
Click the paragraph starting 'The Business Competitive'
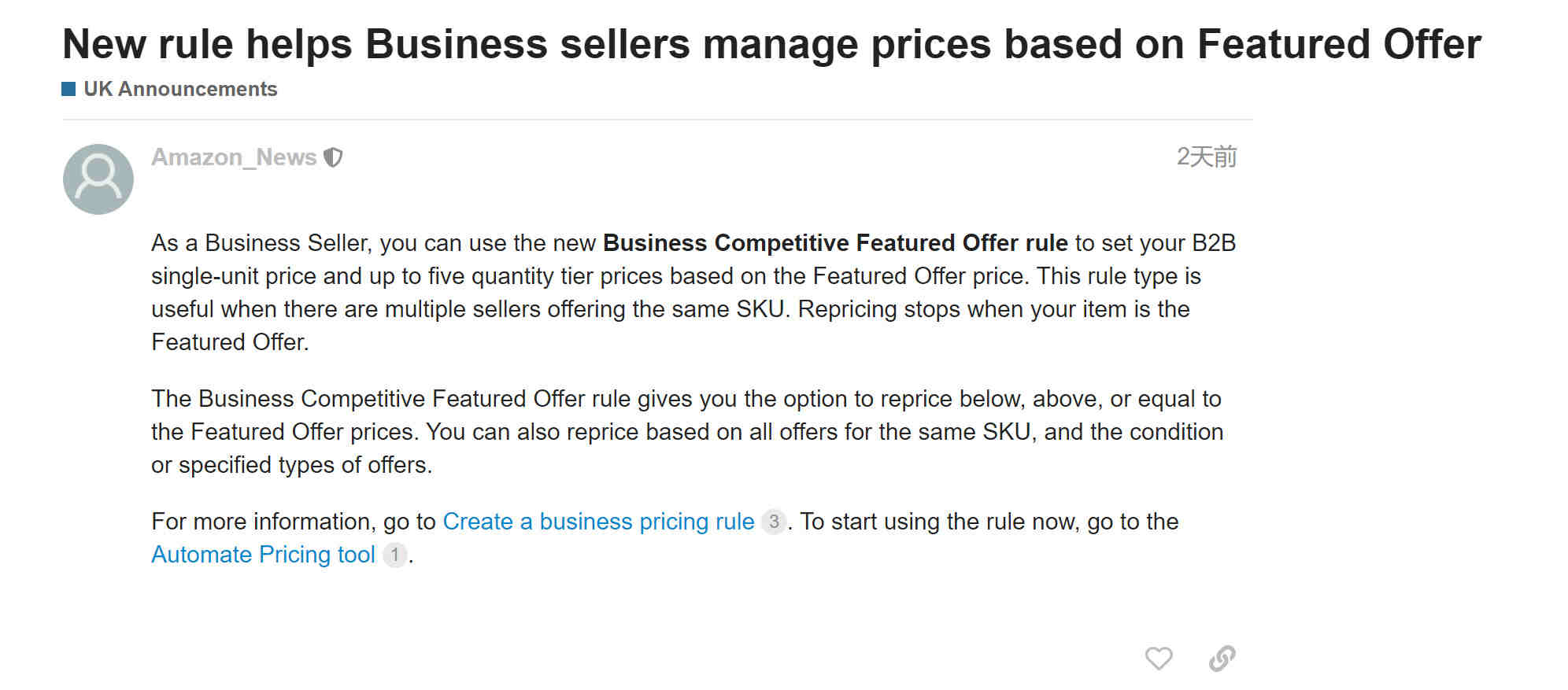pos(687,432)
